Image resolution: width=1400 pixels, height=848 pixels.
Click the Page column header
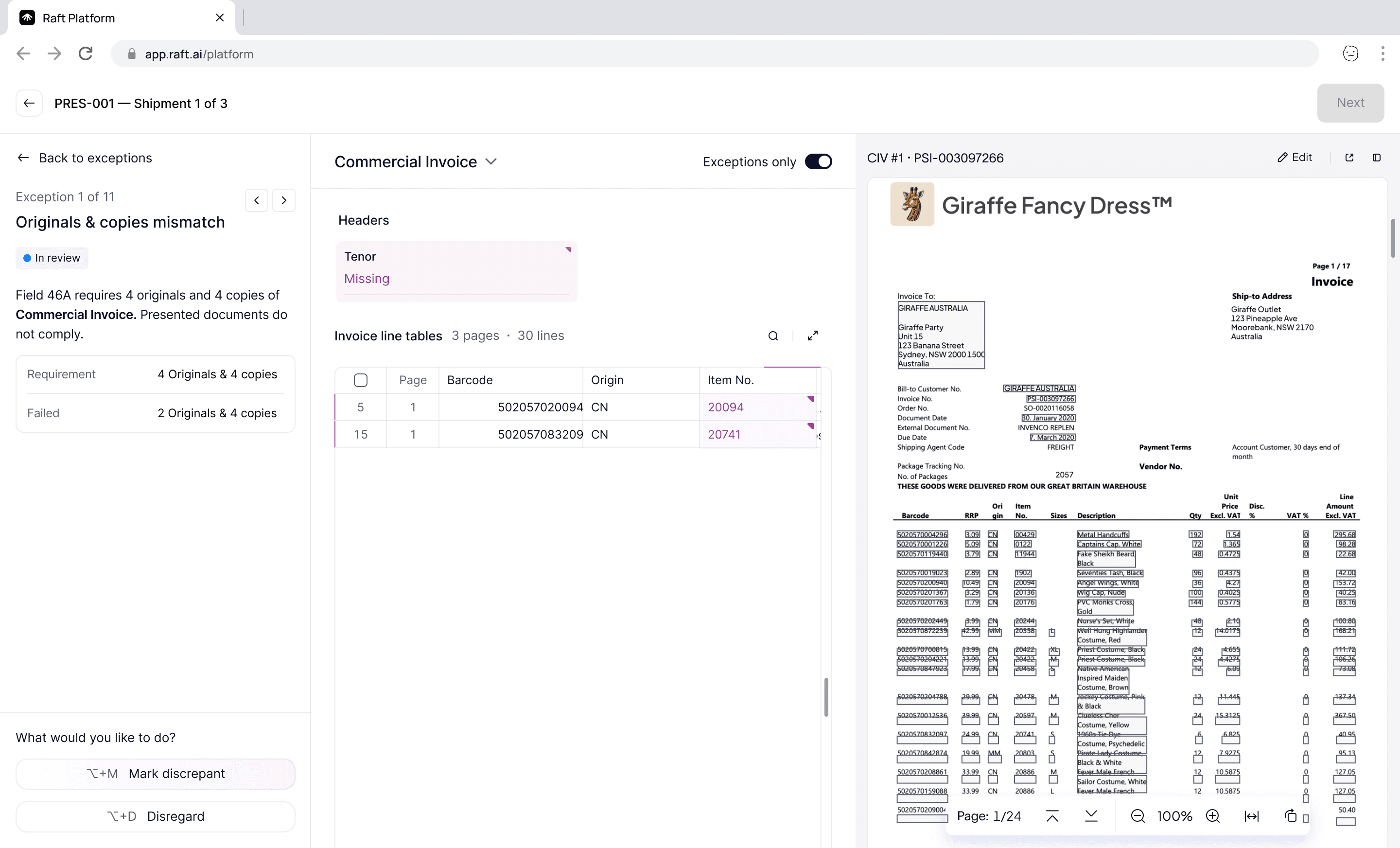[x=413, y=380]
